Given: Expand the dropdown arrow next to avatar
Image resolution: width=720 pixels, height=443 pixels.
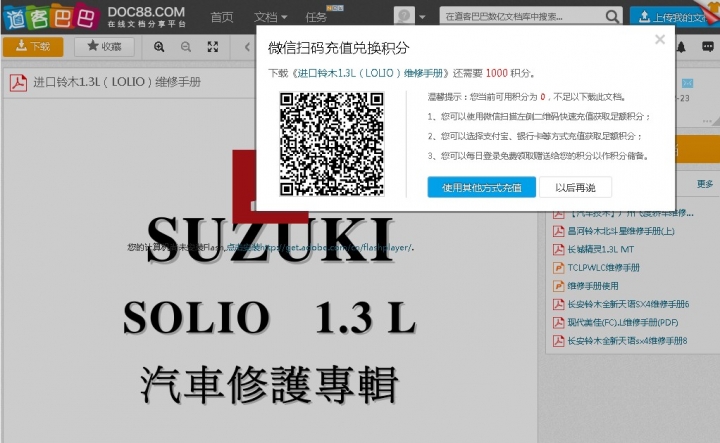Looking at the screenshot, I should click(x=422, y=17).
